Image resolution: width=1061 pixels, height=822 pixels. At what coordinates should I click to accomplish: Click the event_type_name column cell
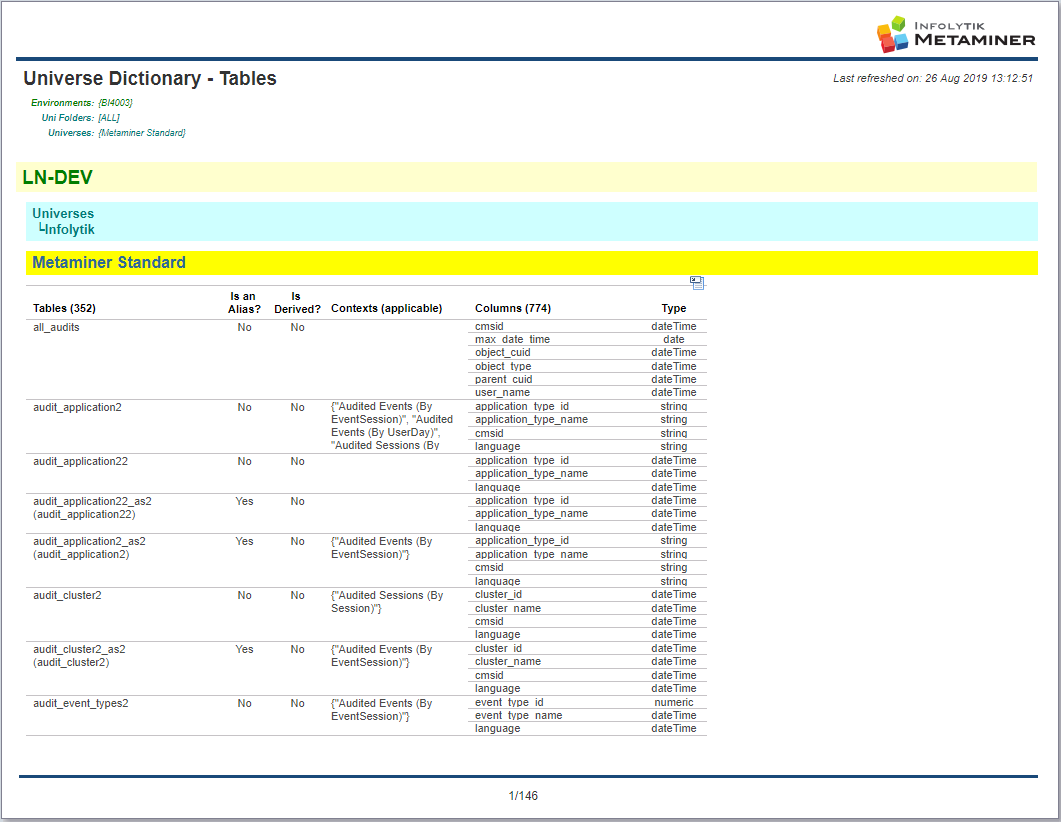518,715
